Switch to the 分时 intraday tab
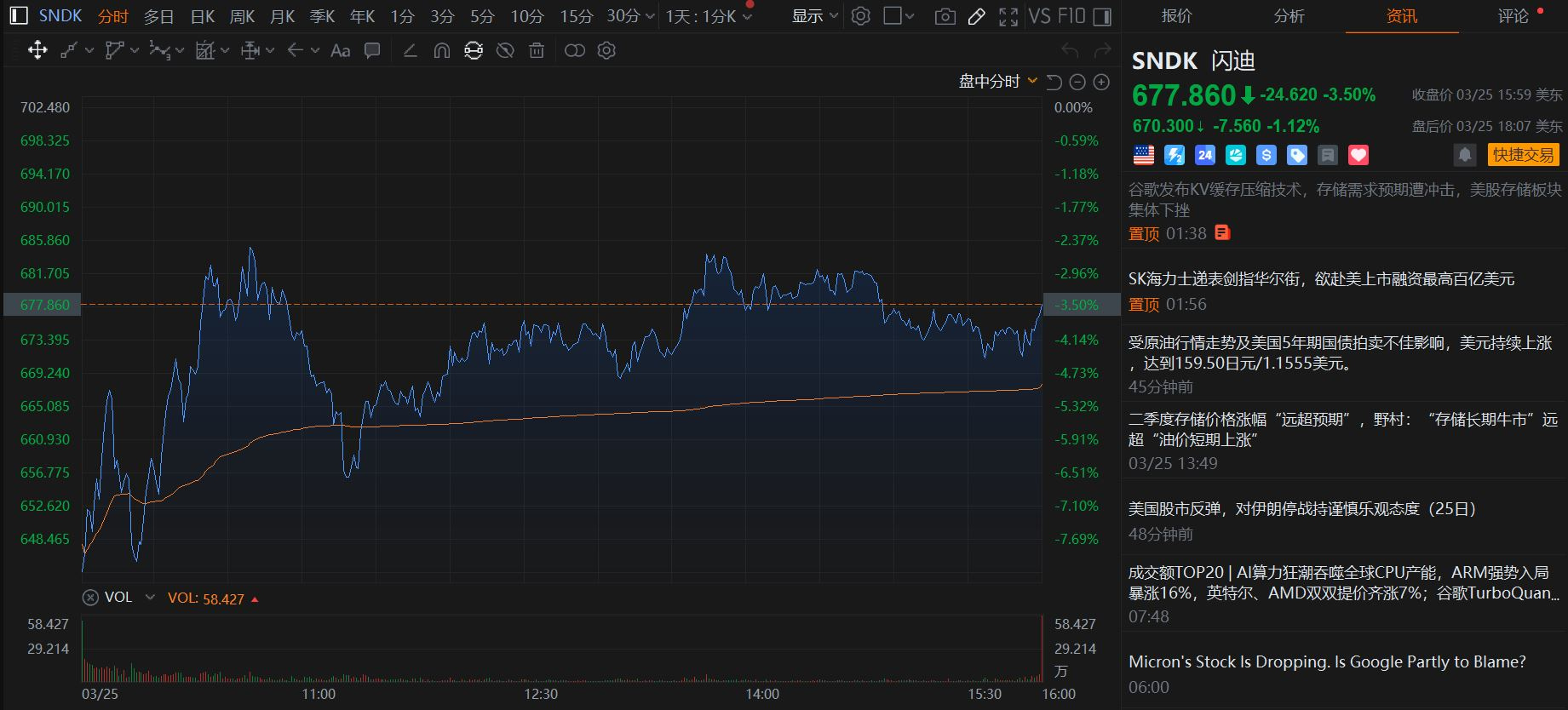This screenshot has width=1568, height=710. (x=113, y=16)
